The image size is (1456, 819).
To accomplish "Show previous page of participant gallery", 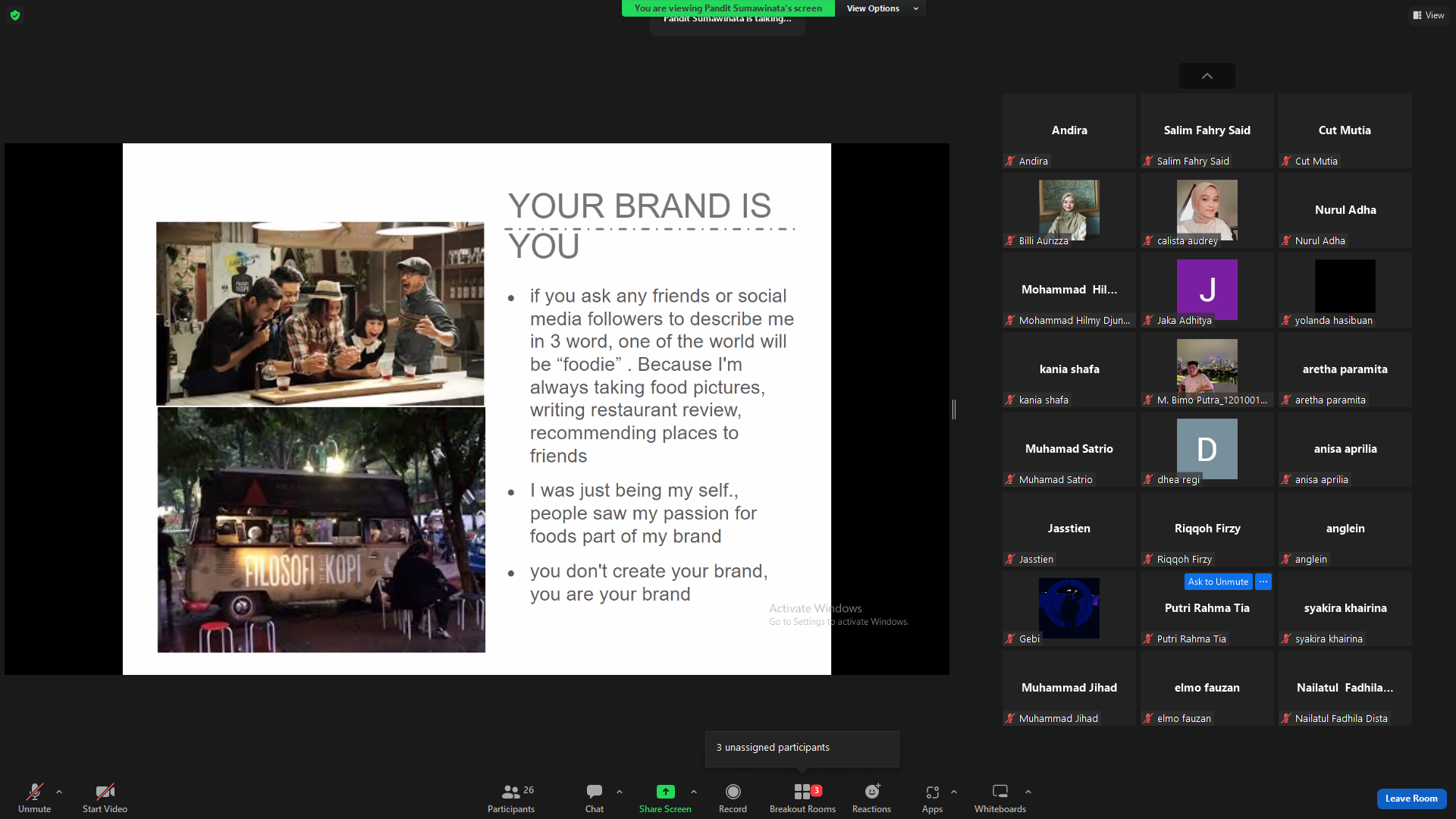I will [1207, 76].
